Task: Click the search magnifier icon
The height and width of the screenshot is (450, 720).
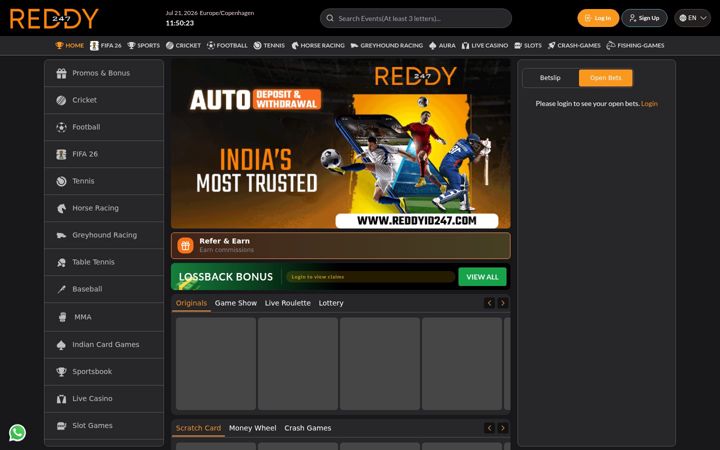Action: point(330,18)
